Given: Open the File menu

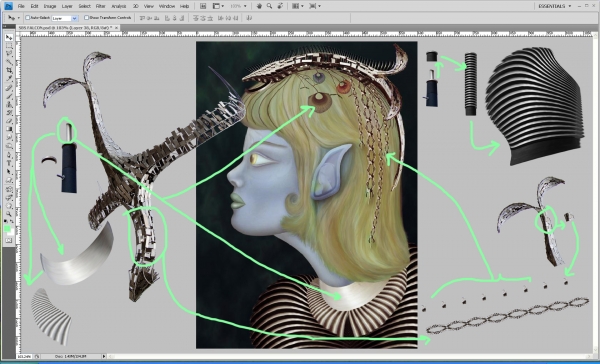Looking at the screenshot, I should pyautogui.click(x=21, y=6).
